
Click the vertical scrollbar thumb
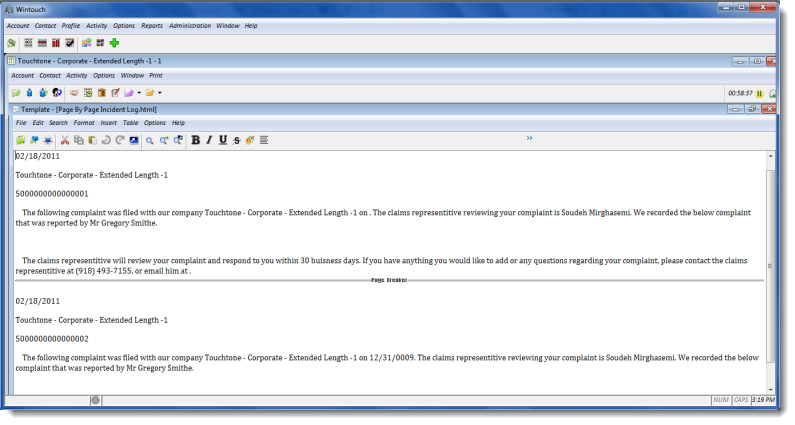[771, 266]
